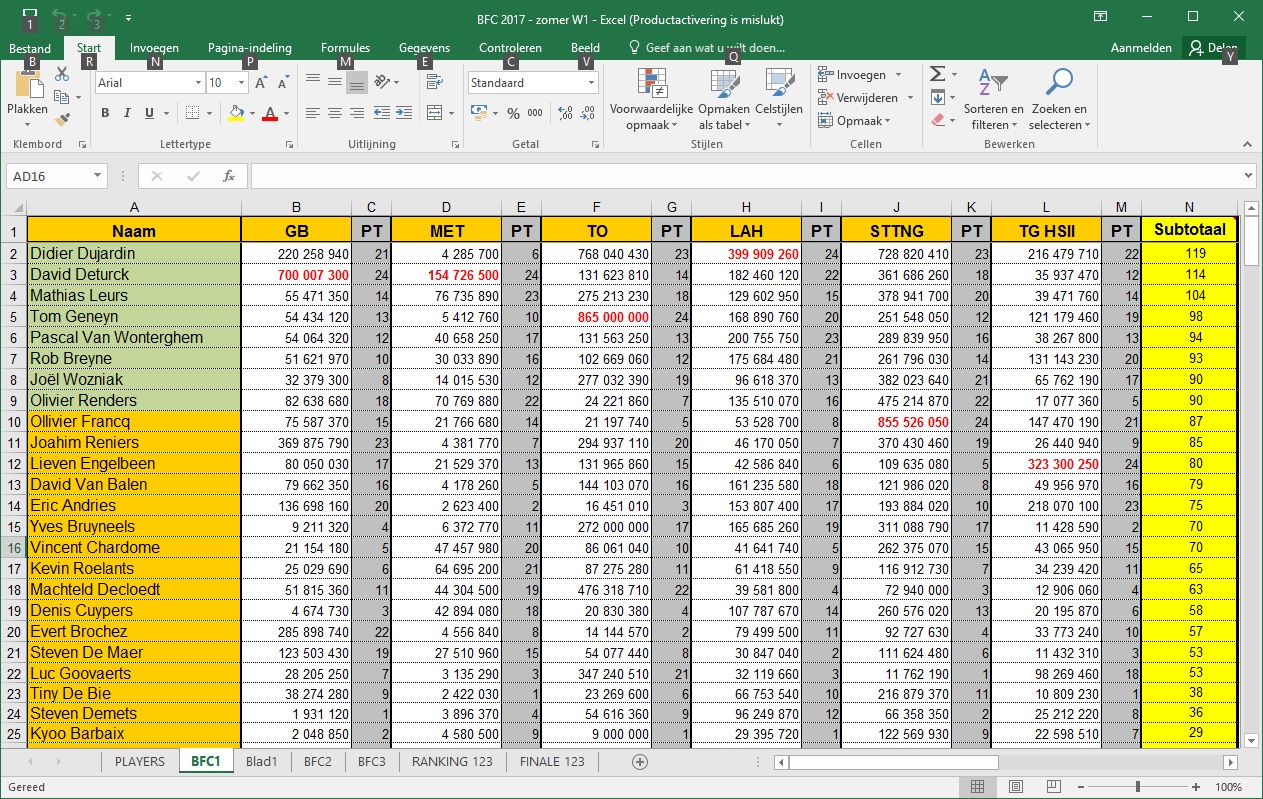Open the Formules ribbon tab
Viewport: 1263px width, 799px height.
click(x=345, y=47)
